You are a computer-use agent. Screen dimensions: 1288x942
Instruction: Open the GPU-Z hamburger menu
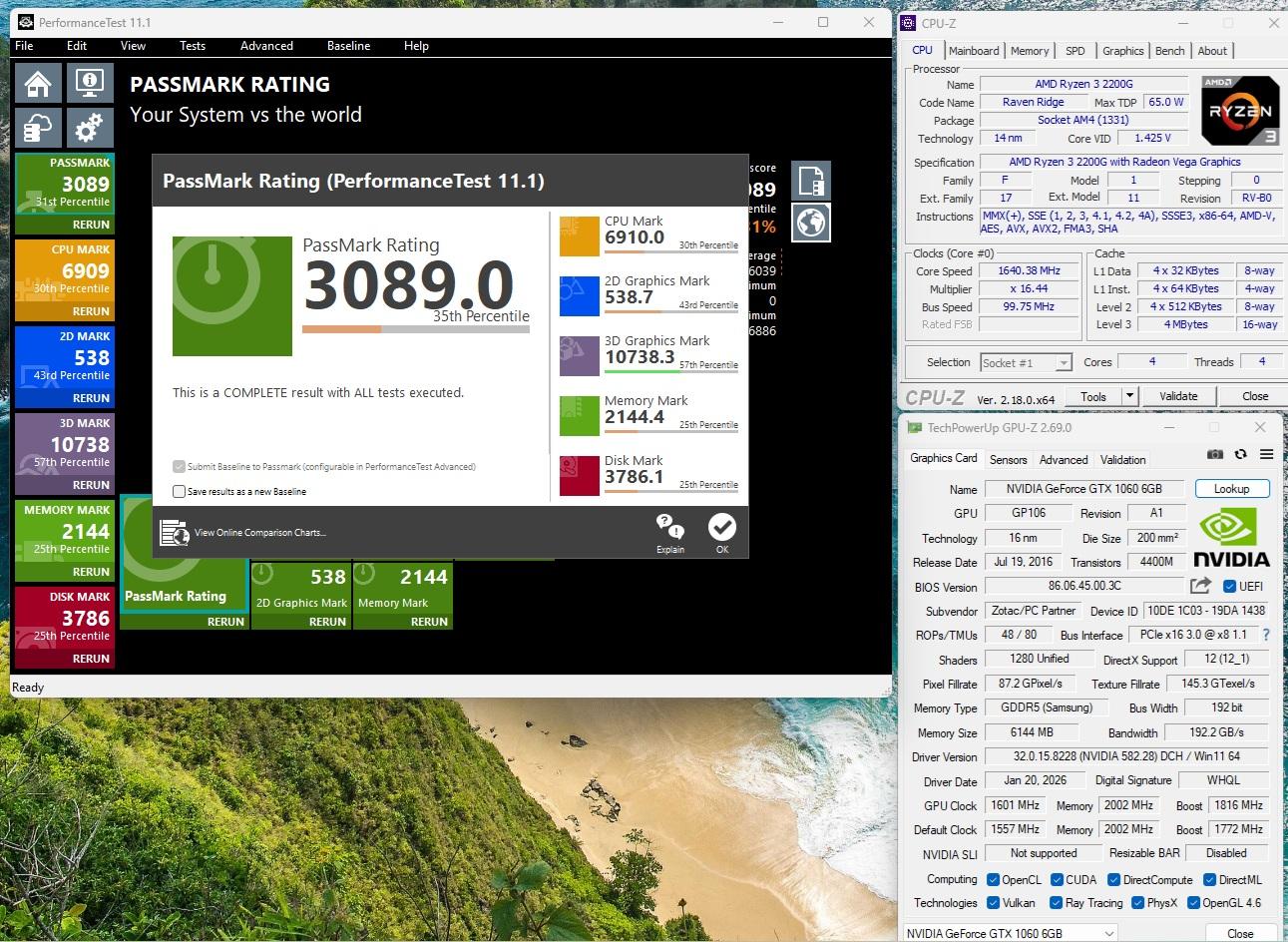pyautogui.click(x=1266, y=454)
